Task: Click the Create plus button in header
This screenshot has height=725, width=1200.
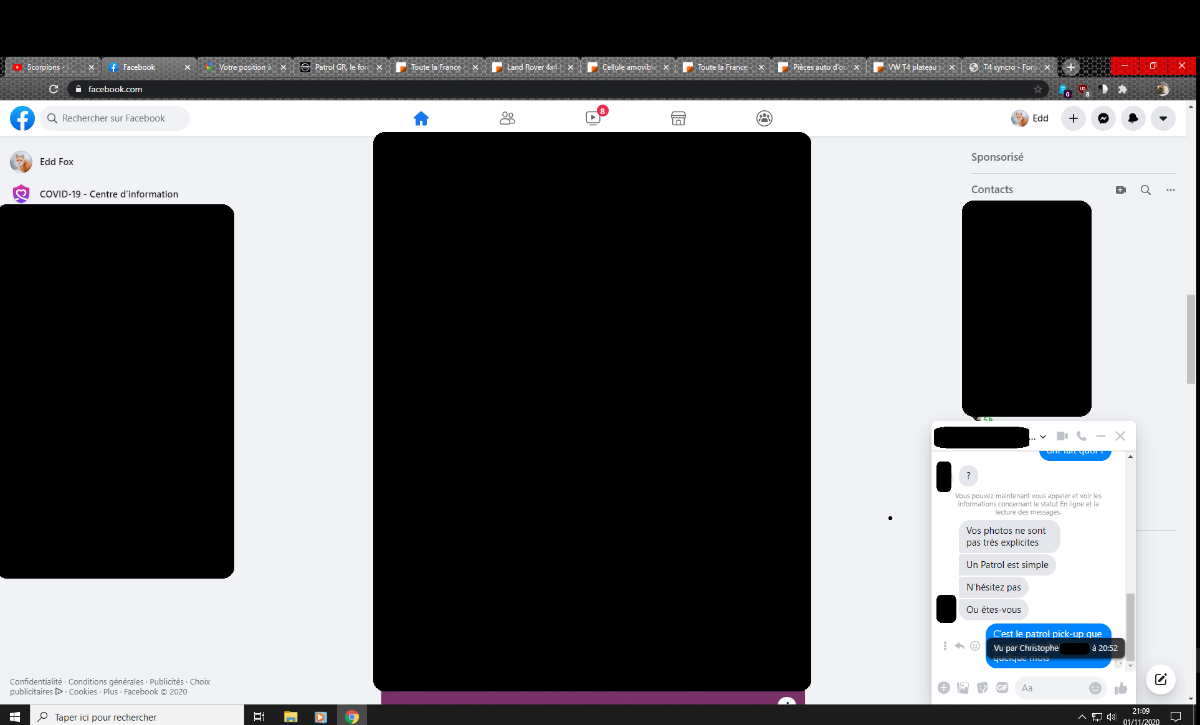Action: [1073, 118]
